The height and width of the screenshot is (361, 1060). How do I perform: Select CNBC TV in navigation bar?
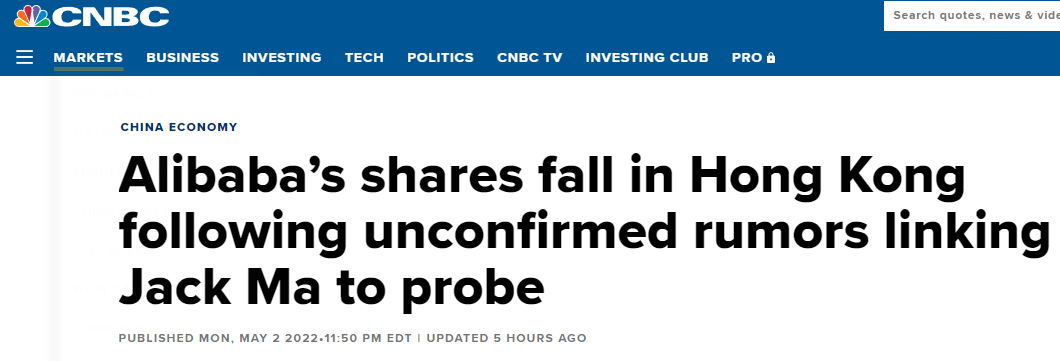[529, 57]
